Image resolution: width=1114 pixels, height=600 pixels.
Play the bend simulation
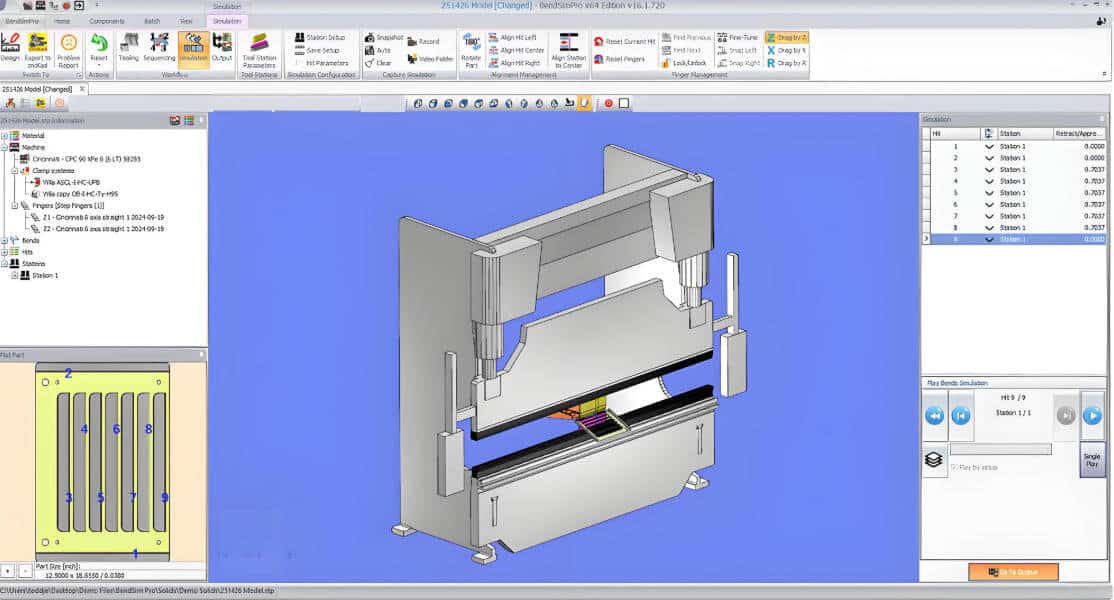[x=1092, y=415]
